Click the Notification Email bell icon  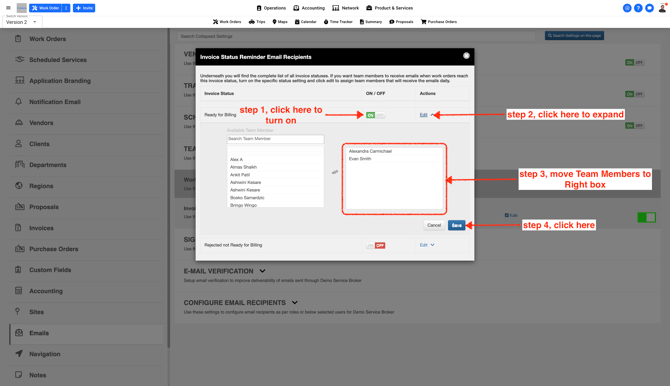click(18, 101)
